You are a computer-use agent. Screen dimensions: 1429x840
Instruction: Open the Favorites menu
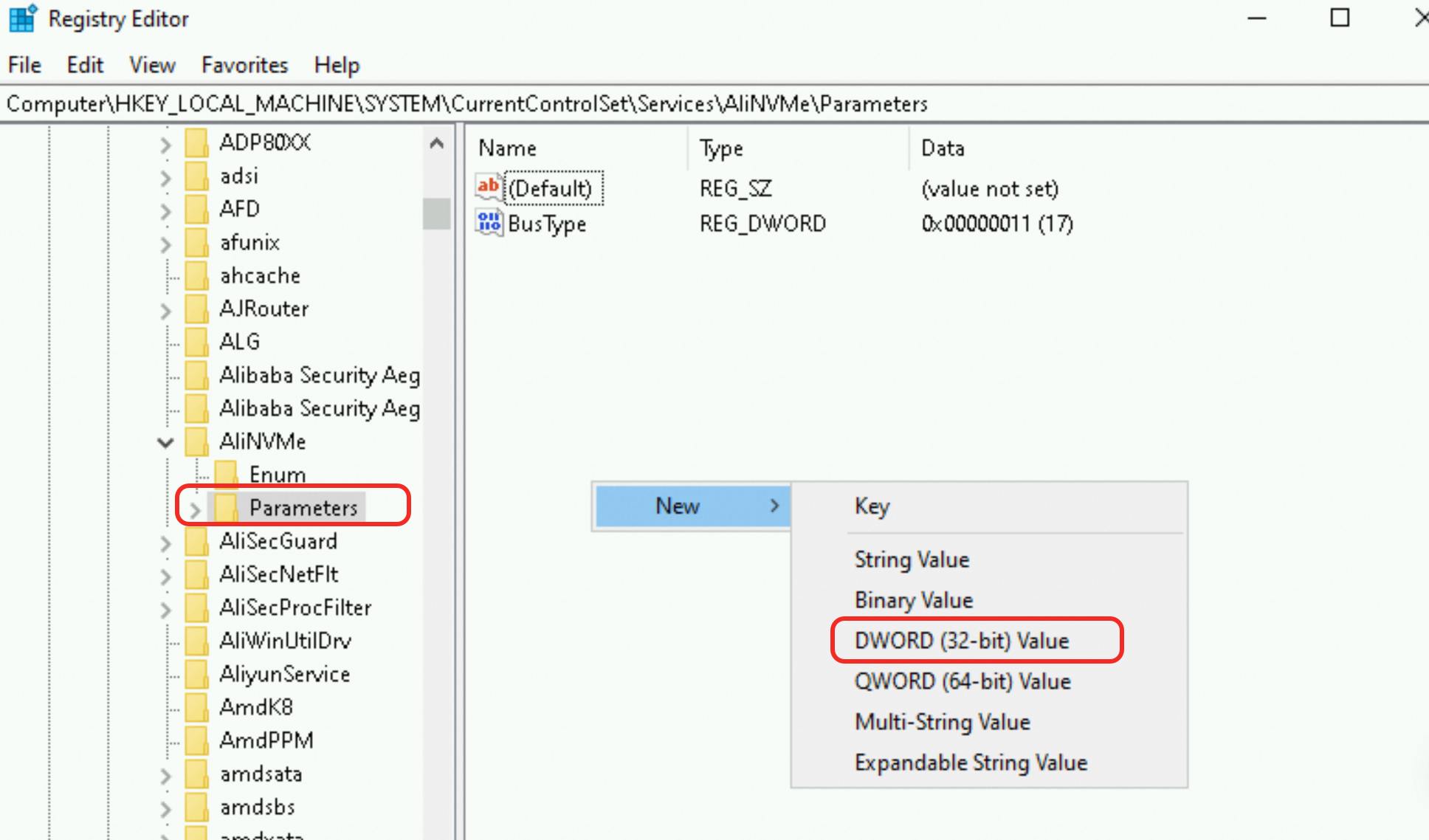(244, 65)
